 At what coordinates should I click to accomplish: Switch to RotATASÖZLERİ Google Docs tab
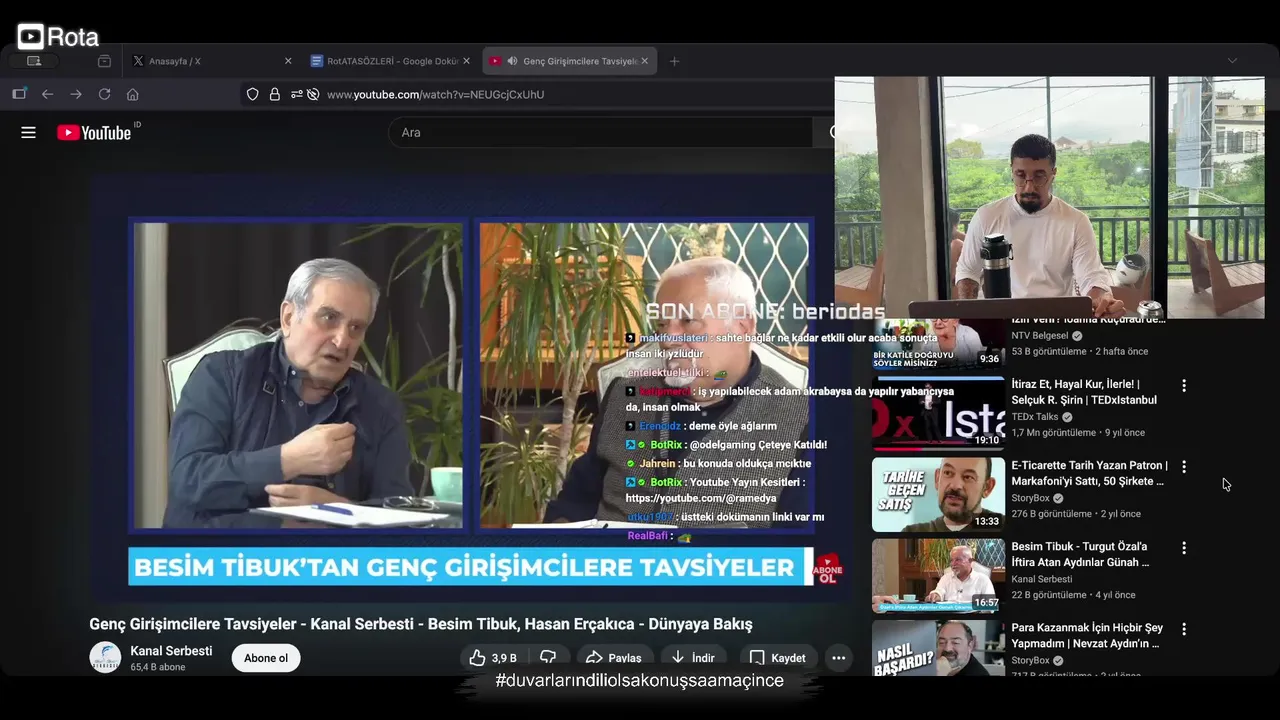(x=390, y=61)
